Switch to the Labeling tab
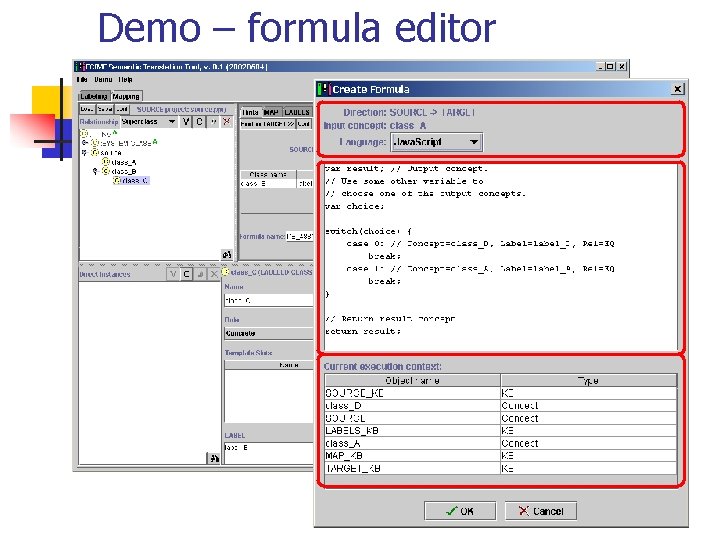Screen dimensions: 720x540 (x=94, y=96)
